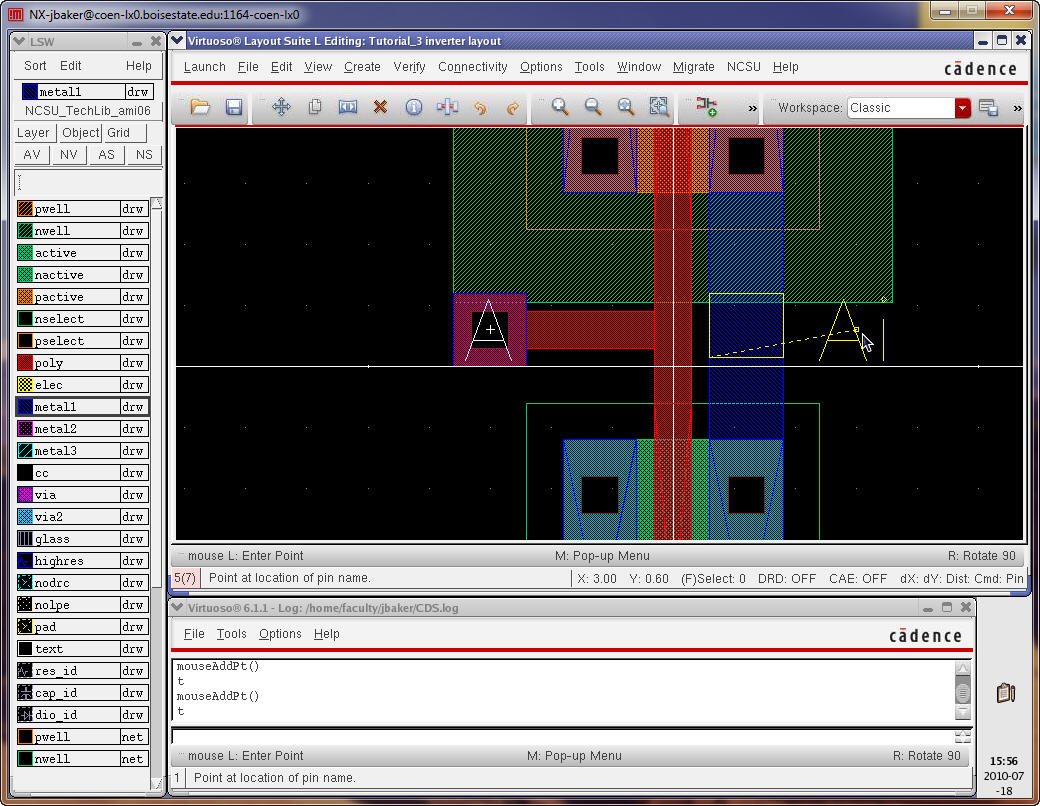Click the CIW command input field

tap(560, 736)
